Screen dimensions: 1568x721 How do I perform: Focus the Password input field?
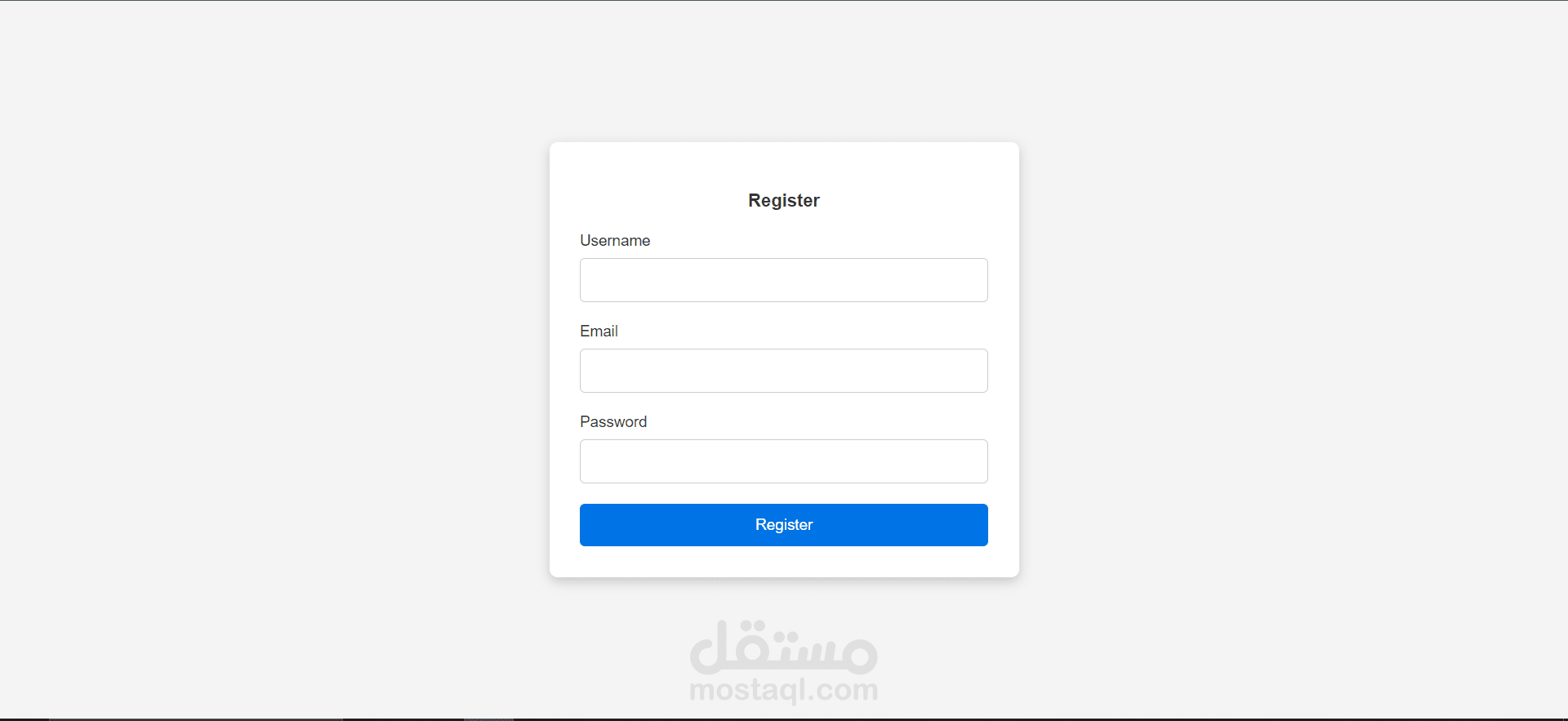click(x=784, y=461)
